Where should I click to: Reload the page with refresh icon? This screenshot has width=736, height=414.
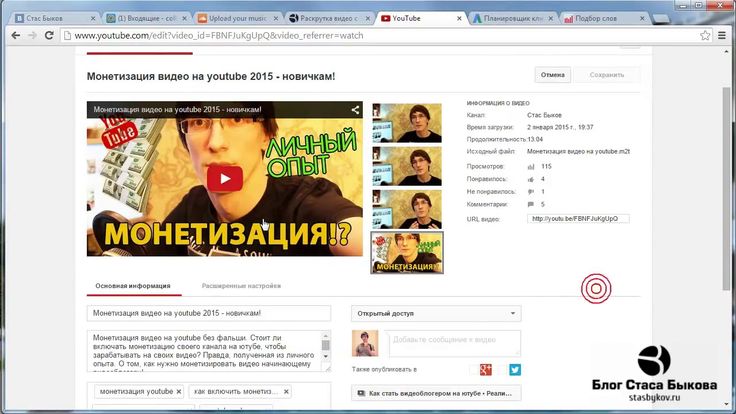(x=55, y=36)
